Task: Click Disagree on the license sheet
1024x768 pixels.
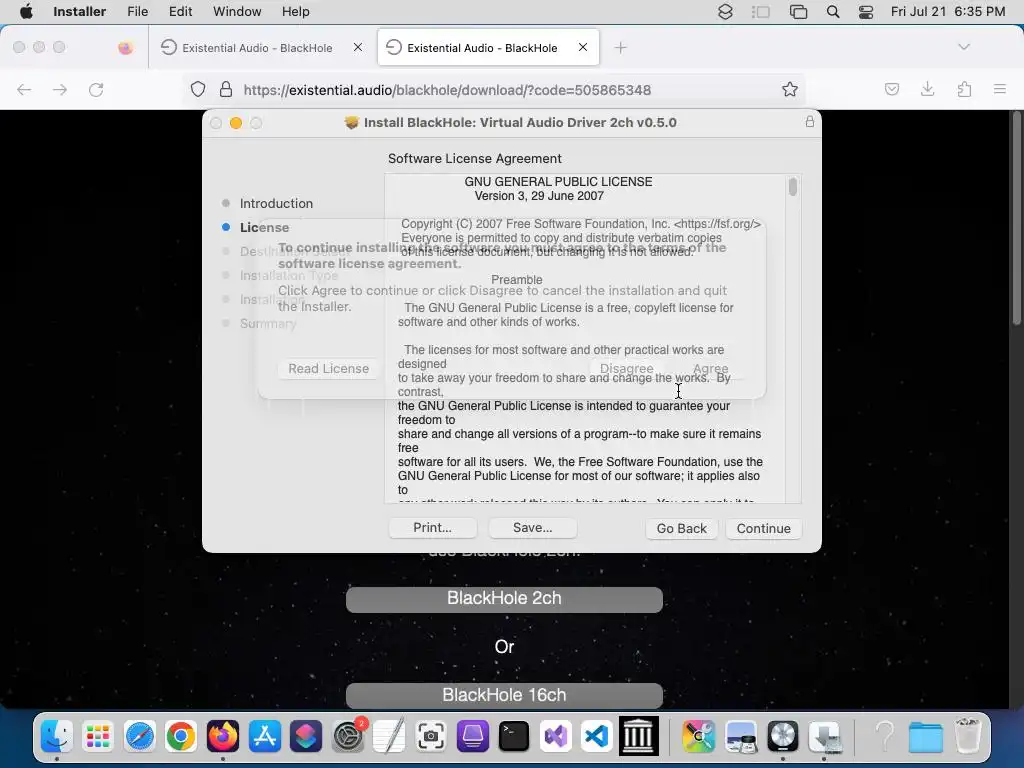Action: pos(626,368)
